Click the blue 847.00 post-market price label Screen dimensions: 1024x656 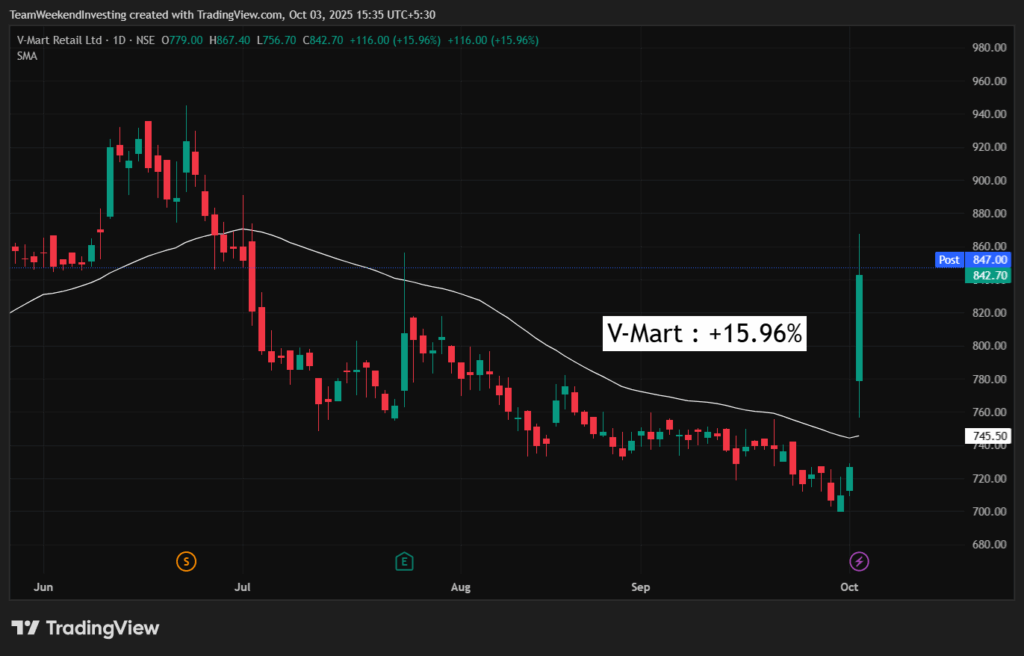point(988,259)
